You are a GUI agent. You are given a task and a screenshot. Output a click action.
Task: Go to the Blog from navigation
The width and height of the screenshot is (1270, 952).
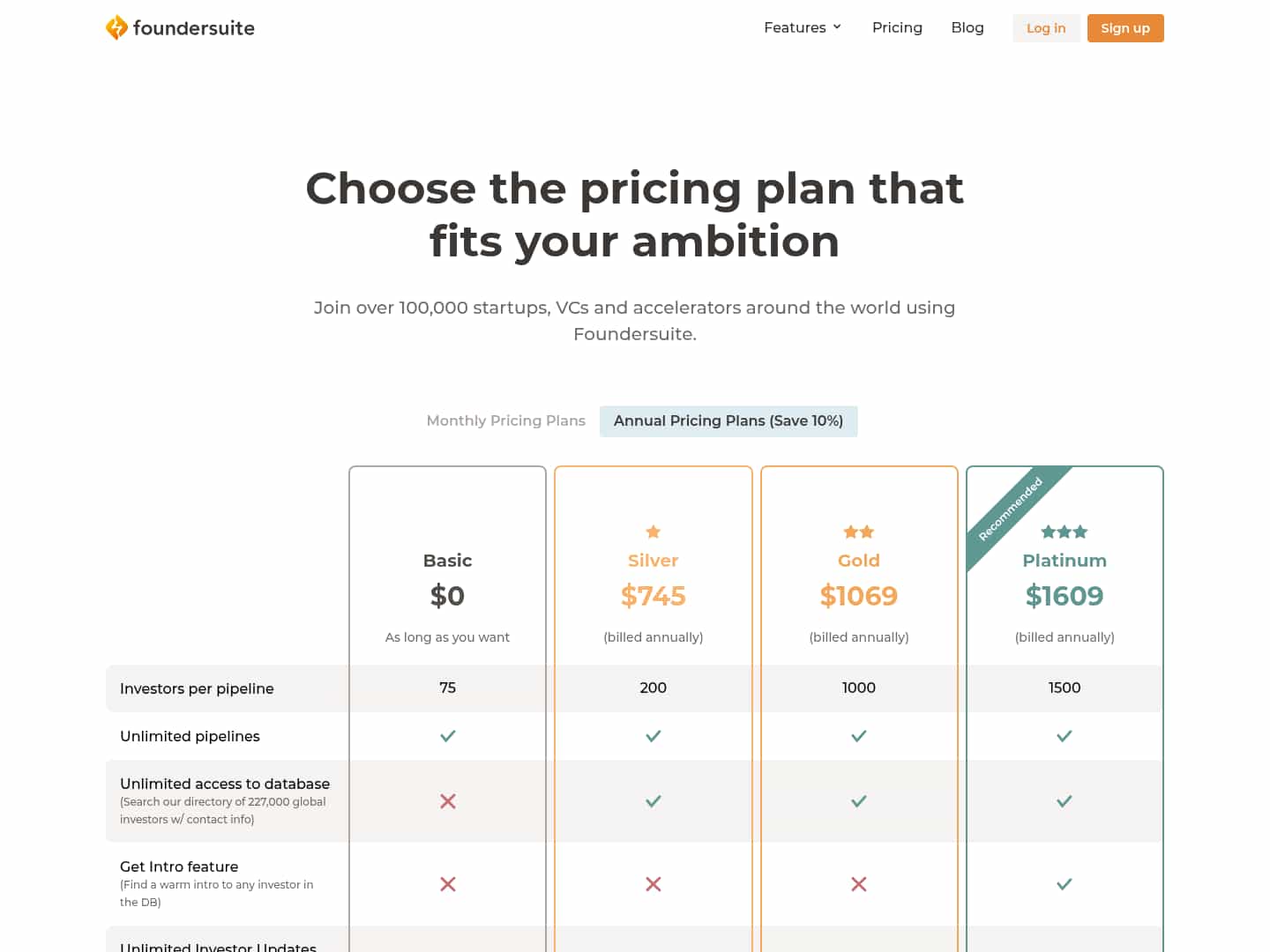point(967,28)
